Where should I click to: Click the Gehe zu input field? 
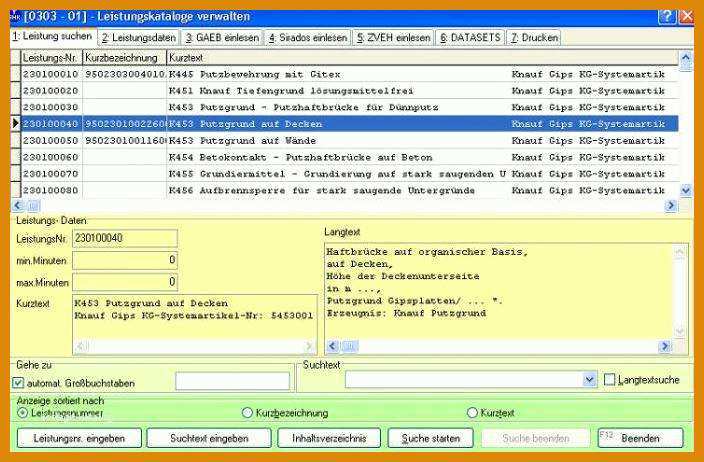coord(233,381)
